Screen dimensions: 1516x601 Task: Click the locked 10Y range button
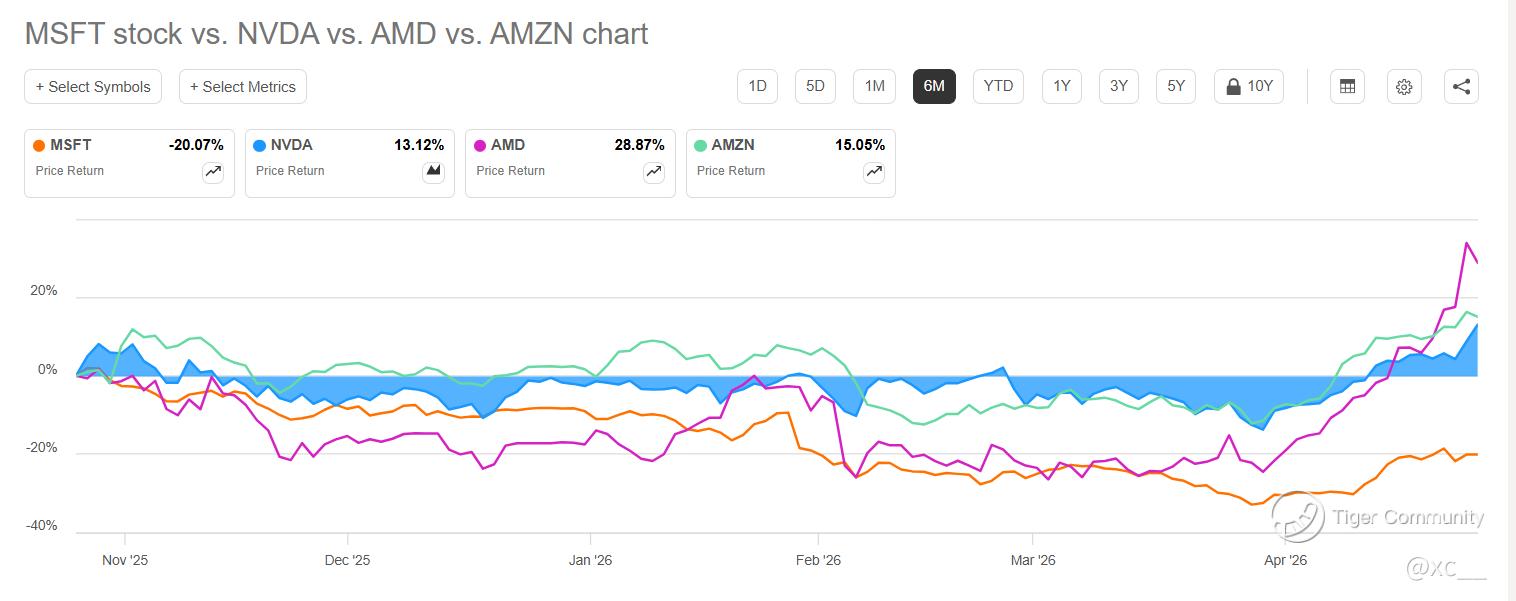1249,86
